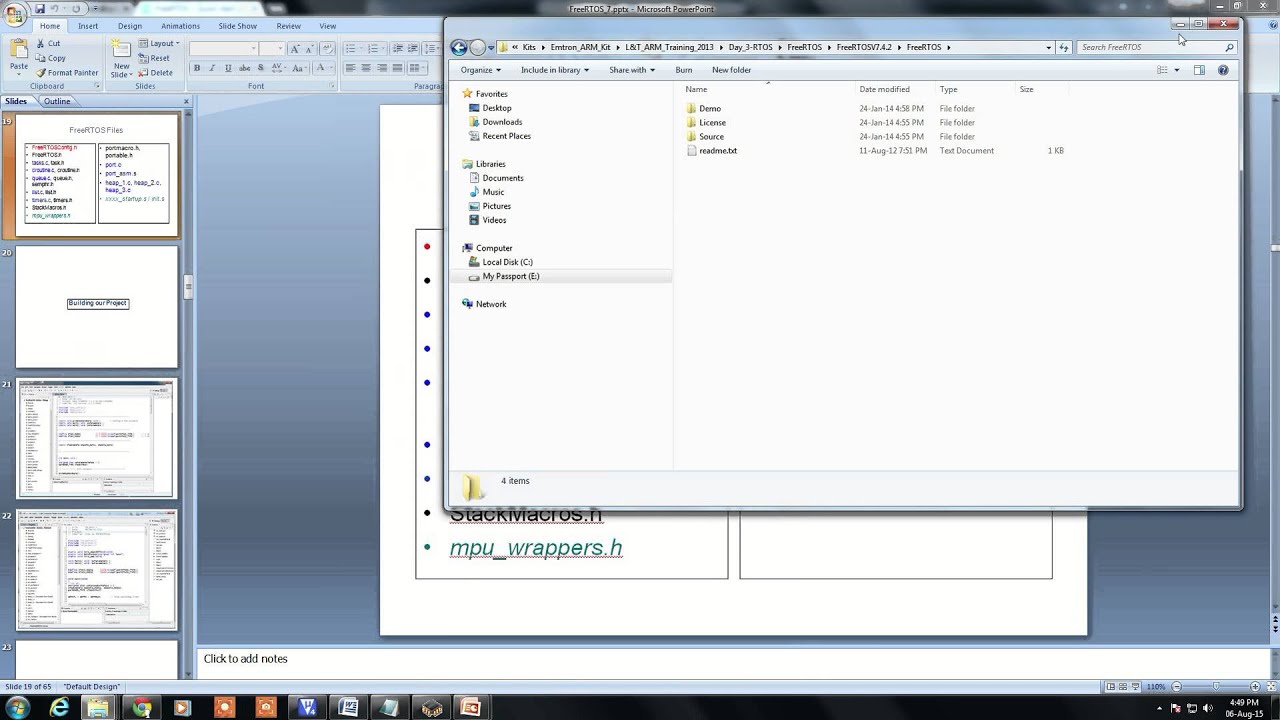Copy selection with the Copy button
The image size is (1280, 720).
click(50, 58)
